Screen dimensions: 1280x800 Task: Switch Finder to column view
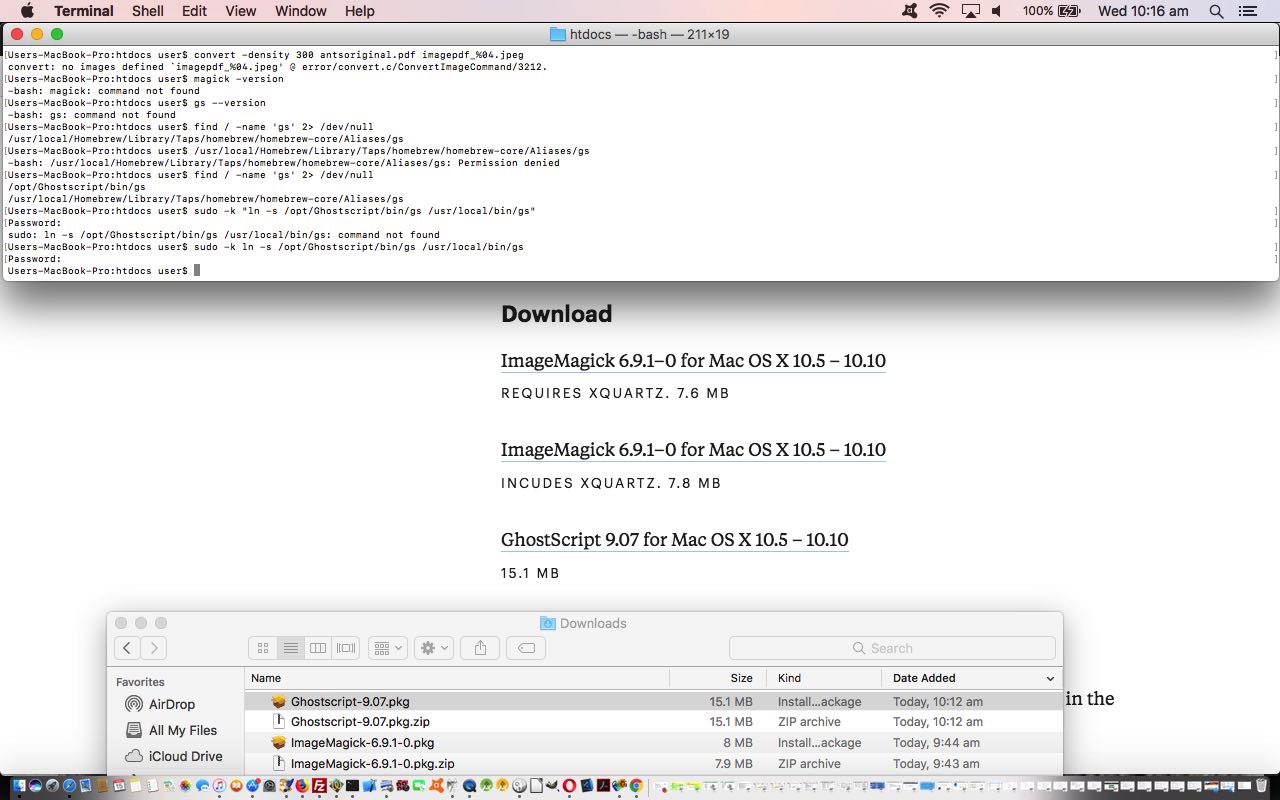[318, 648]
